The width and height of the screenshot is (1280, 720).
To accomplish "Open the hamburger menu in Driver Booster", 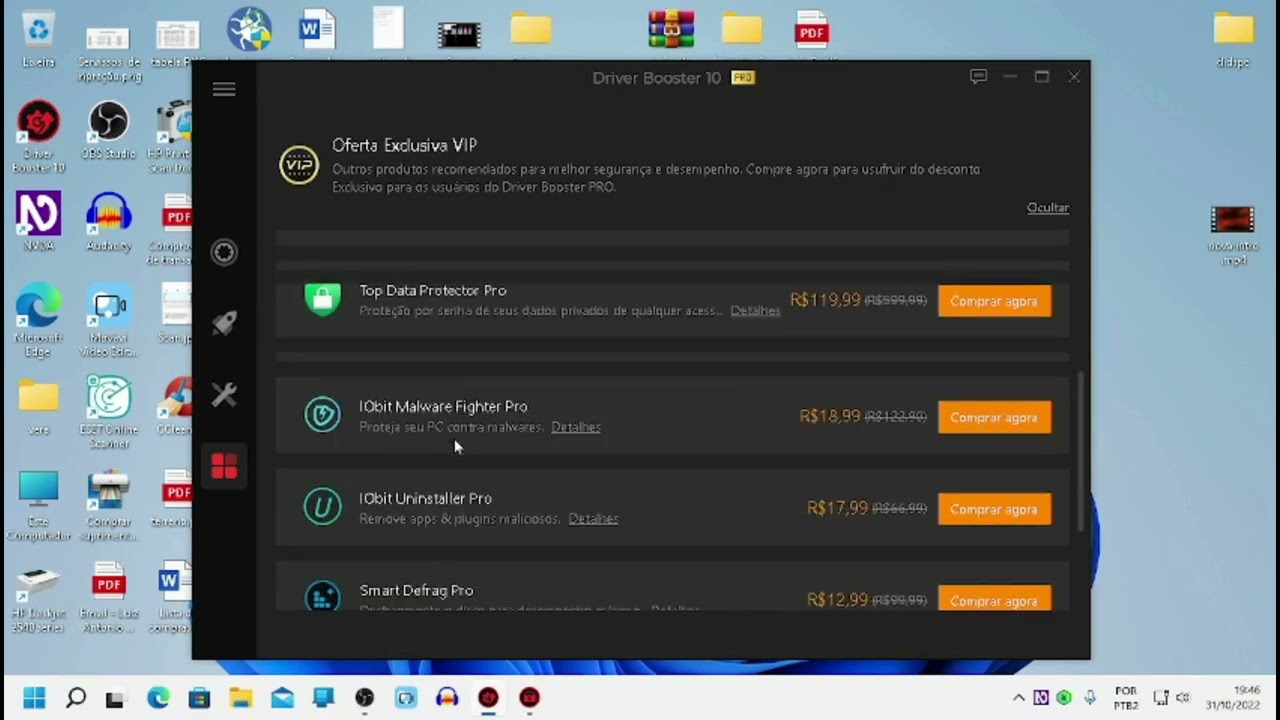I will pyautogui.click(x=224, y=90).
